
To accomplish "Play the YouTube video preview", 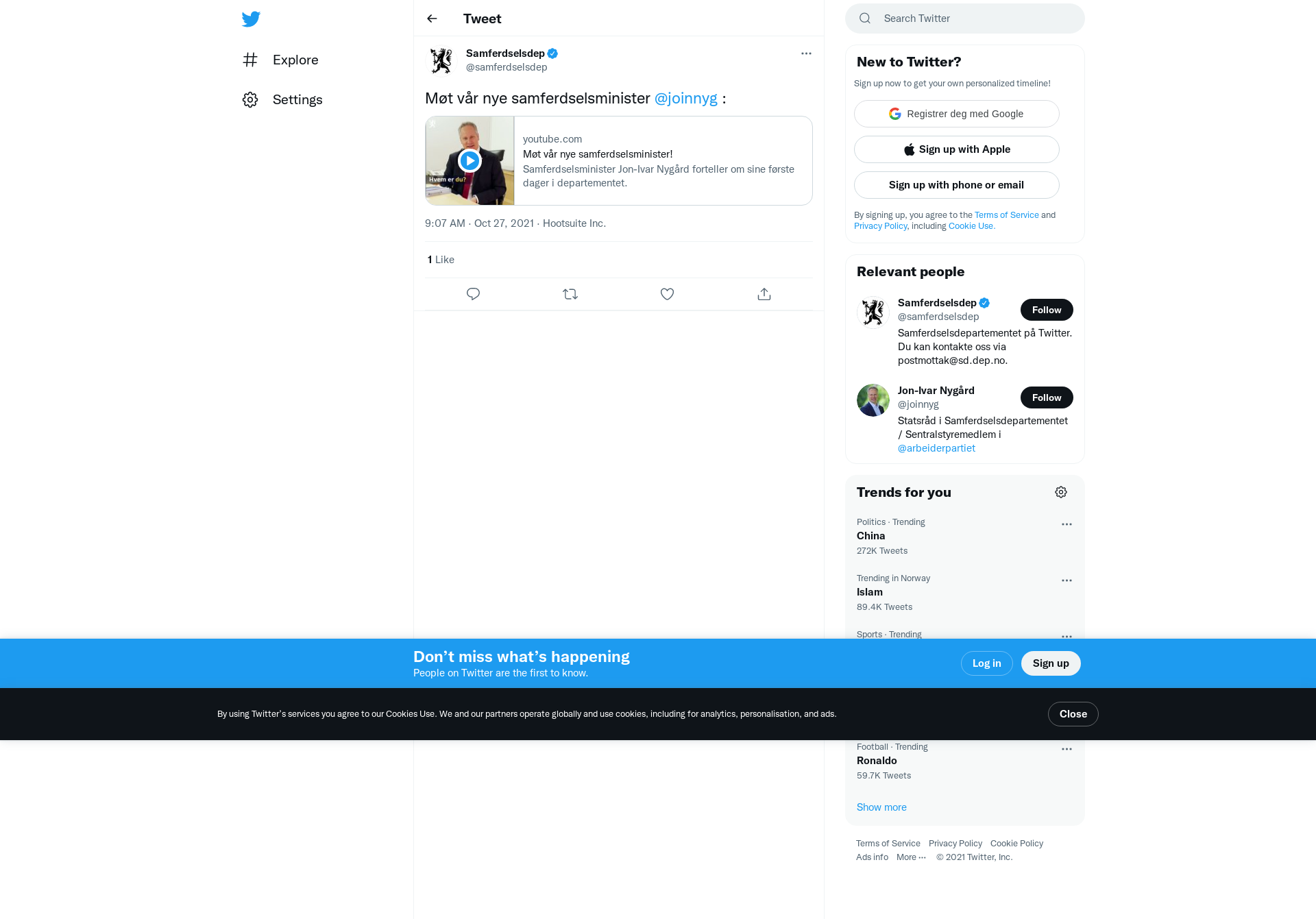I will (470, 160).
